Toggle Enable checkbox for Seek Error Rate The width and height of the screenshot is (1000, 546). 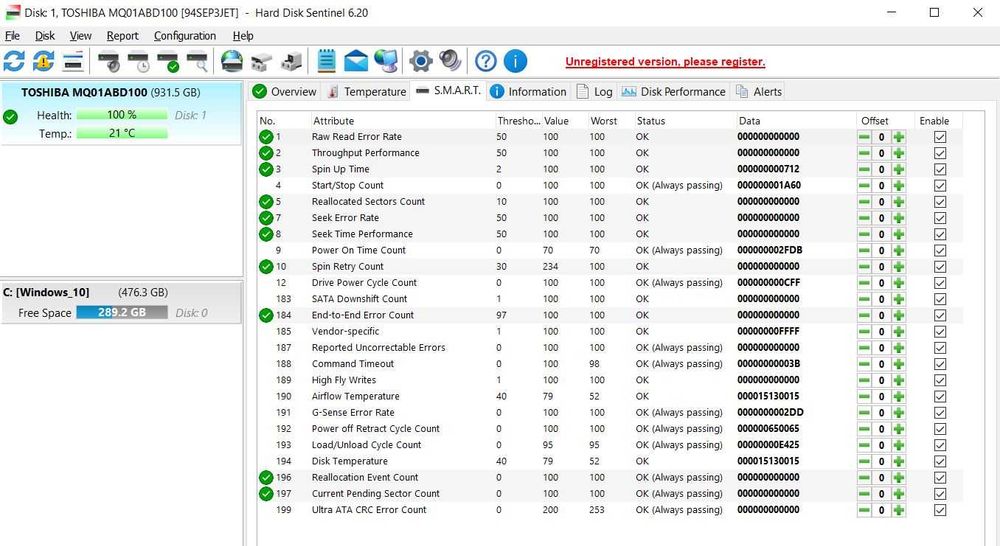coord(939,218)
